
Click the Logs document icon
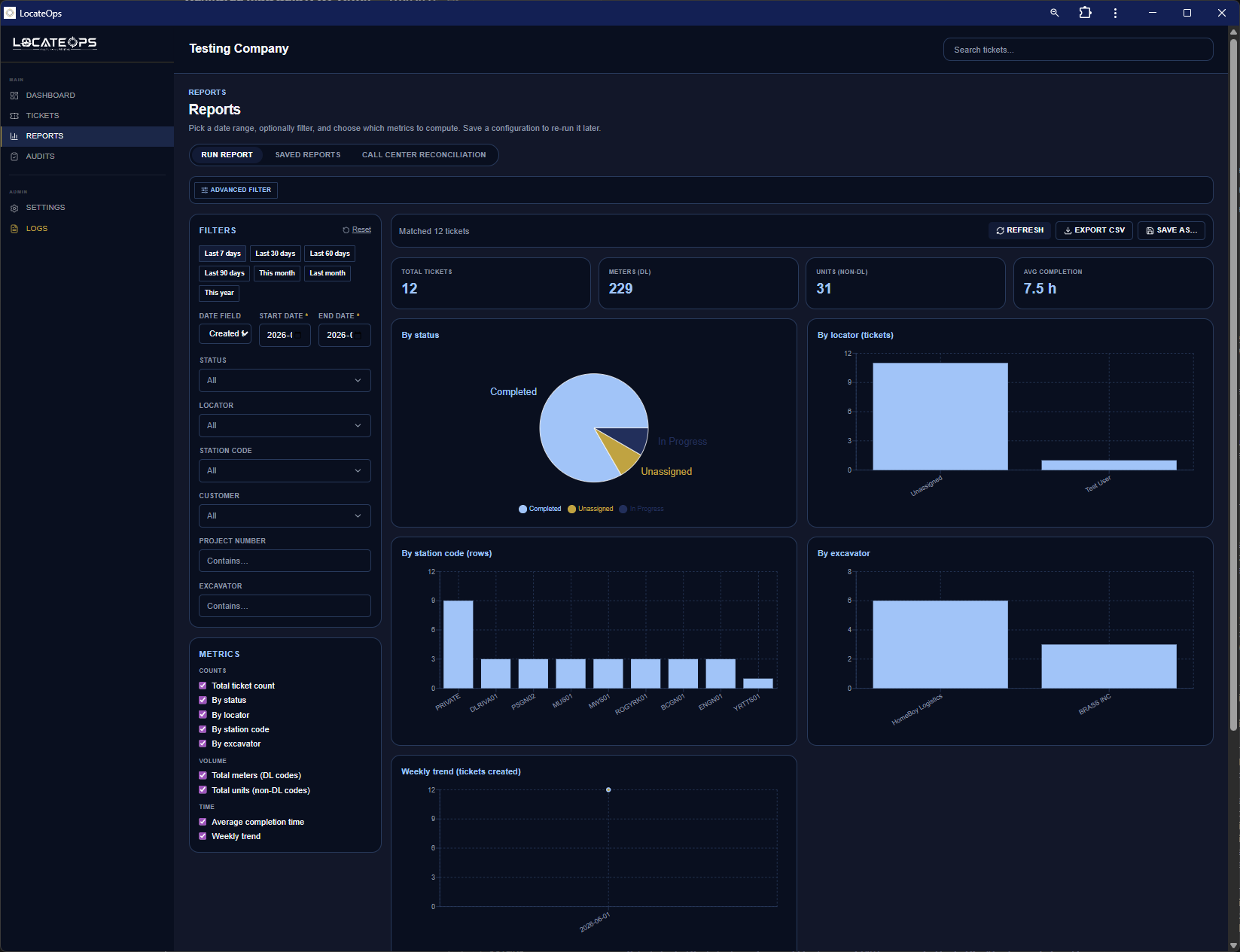(x=14, y=229)
